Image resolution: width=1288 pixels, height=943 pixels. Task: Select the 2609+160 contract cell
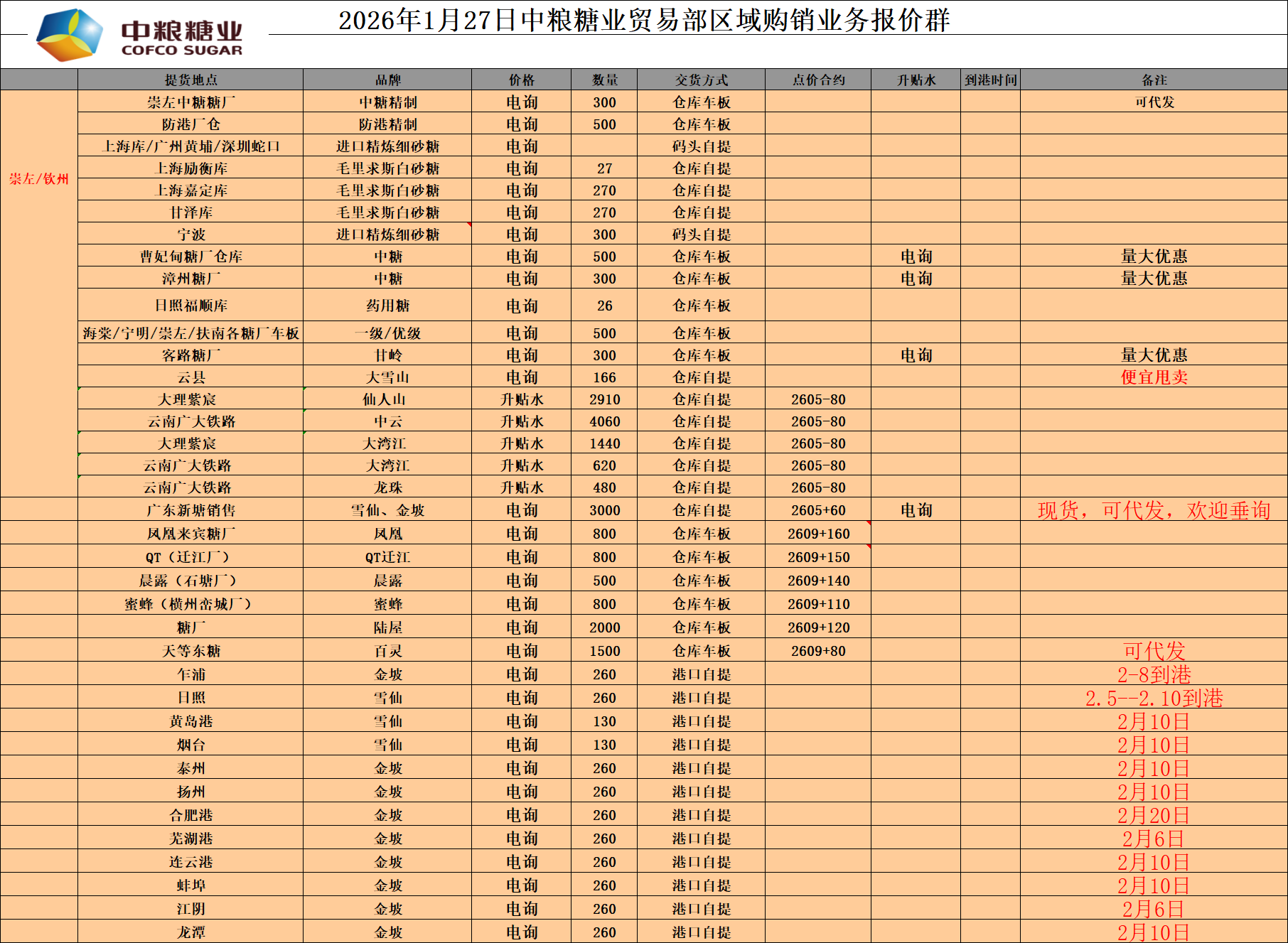pos(818,534)
